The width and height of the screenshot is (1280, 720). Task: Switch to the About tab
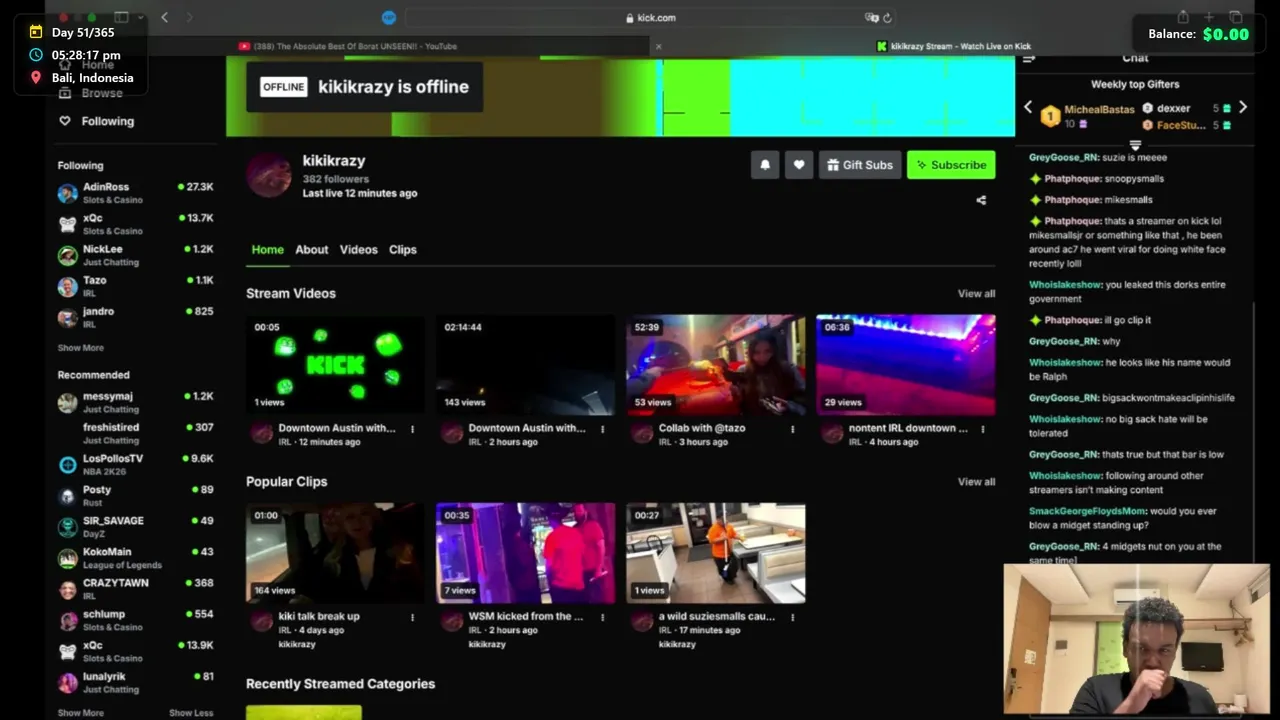[x=311, y=250]
